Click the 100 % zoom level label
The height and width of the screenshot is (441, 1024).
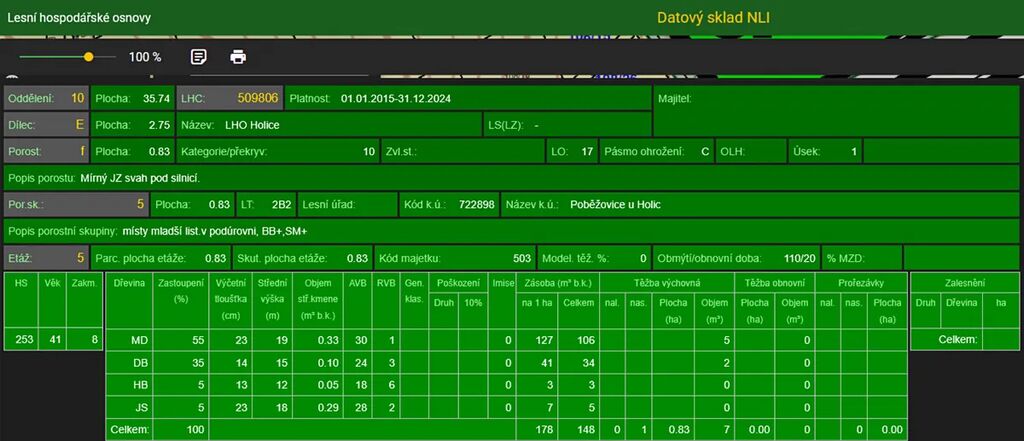(x=145, y=57)
